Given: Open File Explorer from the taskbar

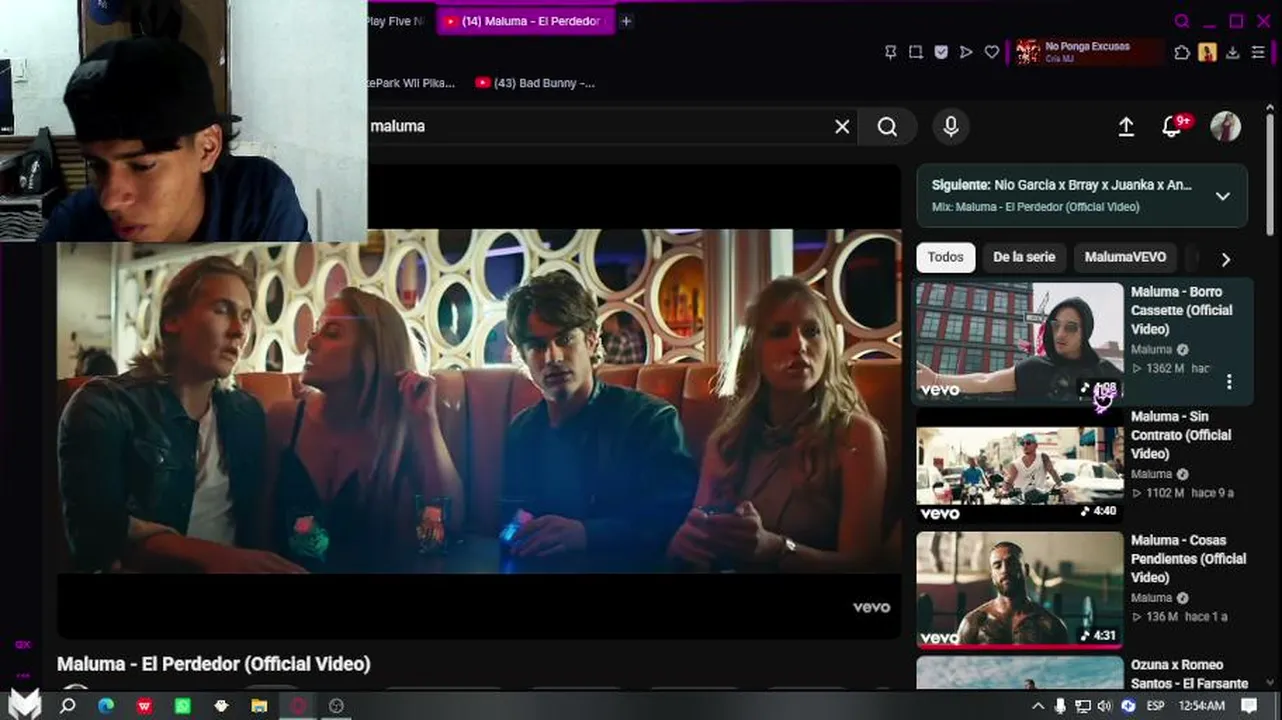Looking at the screenshot, I should 259,705.
